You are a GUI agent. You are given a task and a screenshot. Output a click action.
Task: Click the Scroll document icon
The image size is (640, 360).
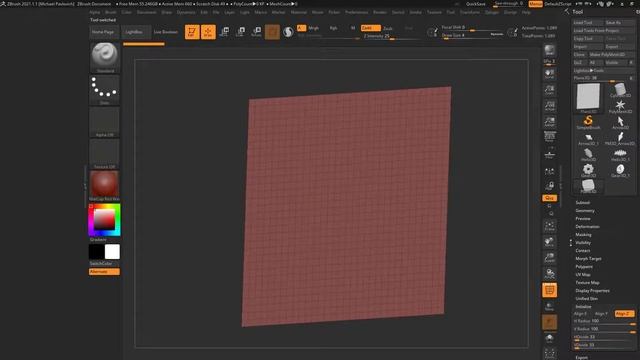pos(550,74)
